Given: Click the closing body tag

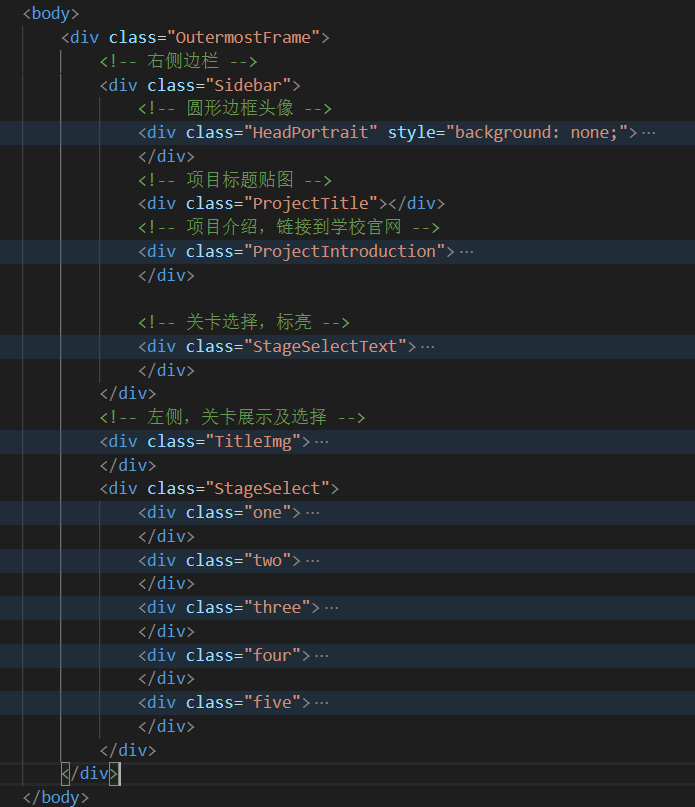Looking at the screenshot, I should click(56, 797).
